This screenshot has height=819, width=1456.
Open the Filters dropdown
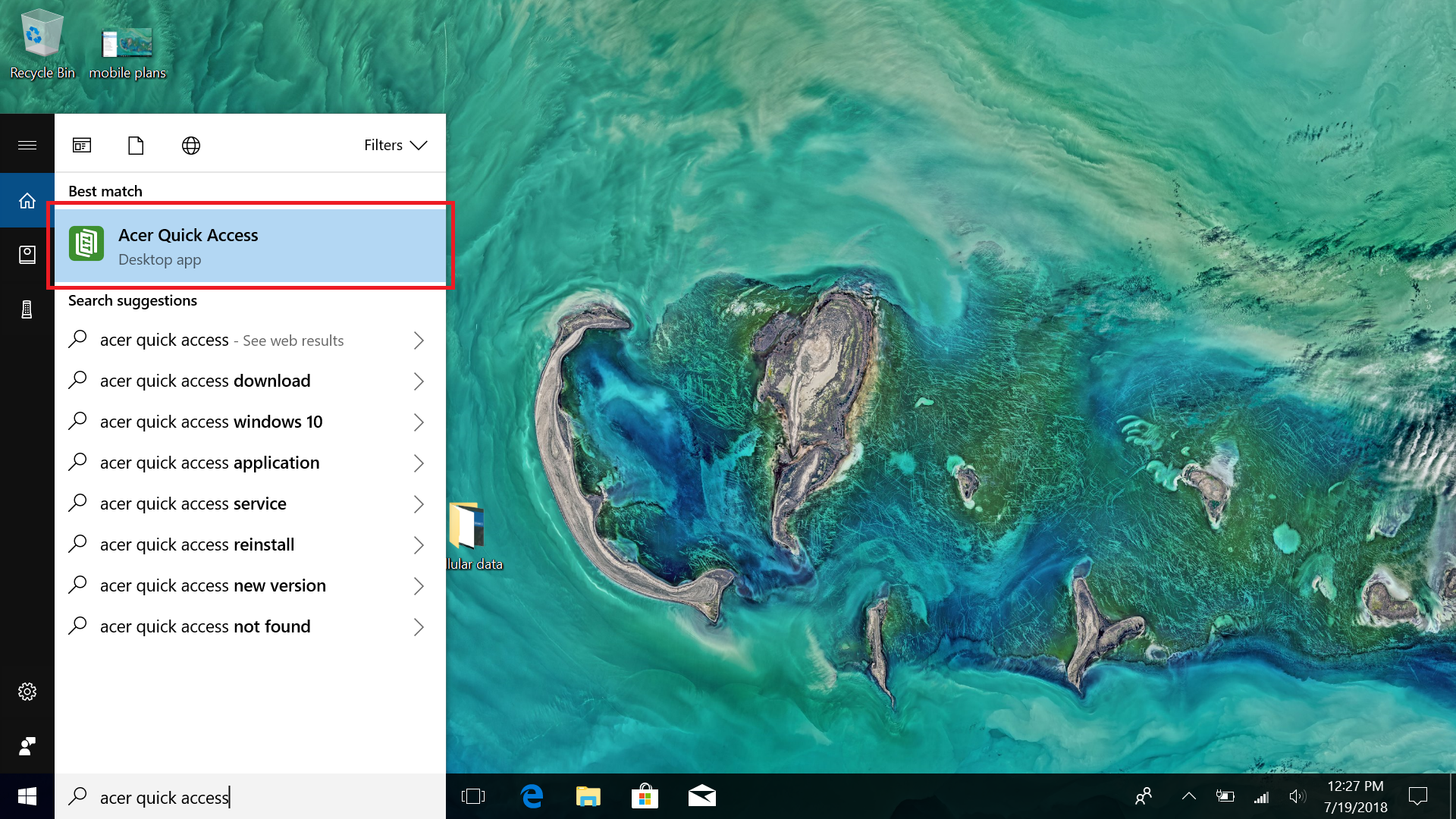[396, 145]
